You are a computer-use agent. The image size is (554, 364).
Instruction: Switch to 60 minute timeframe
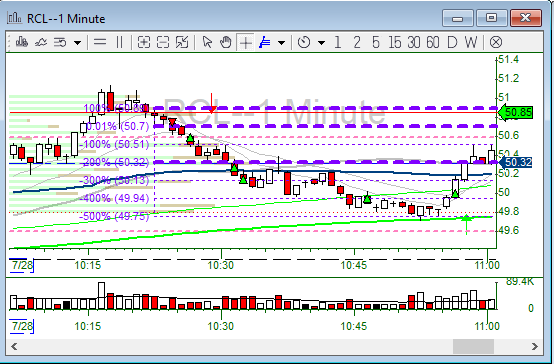point(432,42)
